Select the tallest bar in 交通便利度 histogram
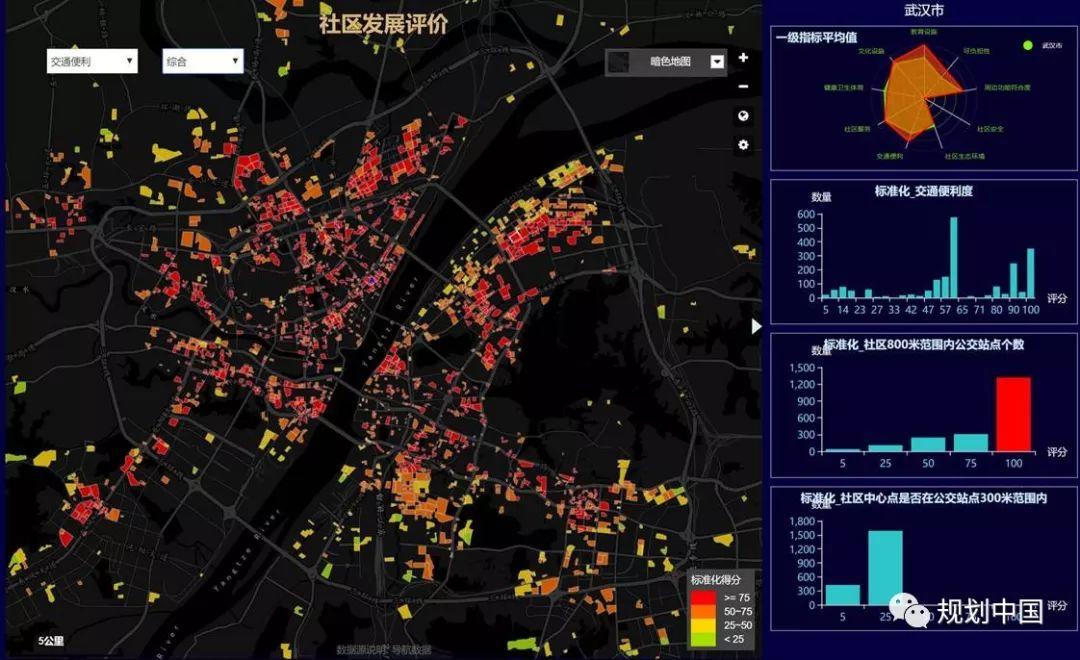The image size is (1080, 660). tap(954, 258)
